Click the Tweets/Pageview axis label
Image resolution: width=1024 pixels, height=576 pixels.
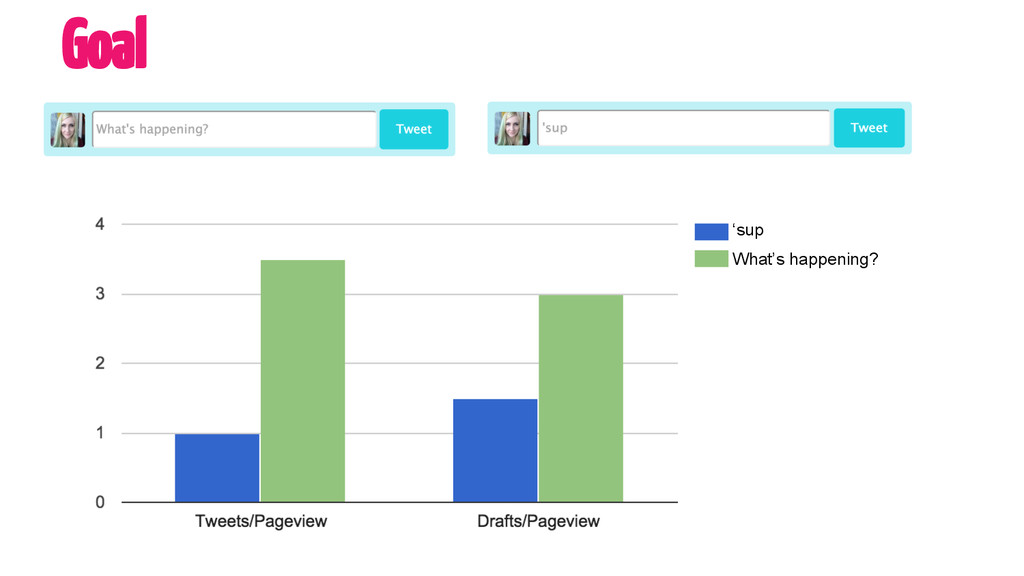pyautogui.click(x=261, y=521)
